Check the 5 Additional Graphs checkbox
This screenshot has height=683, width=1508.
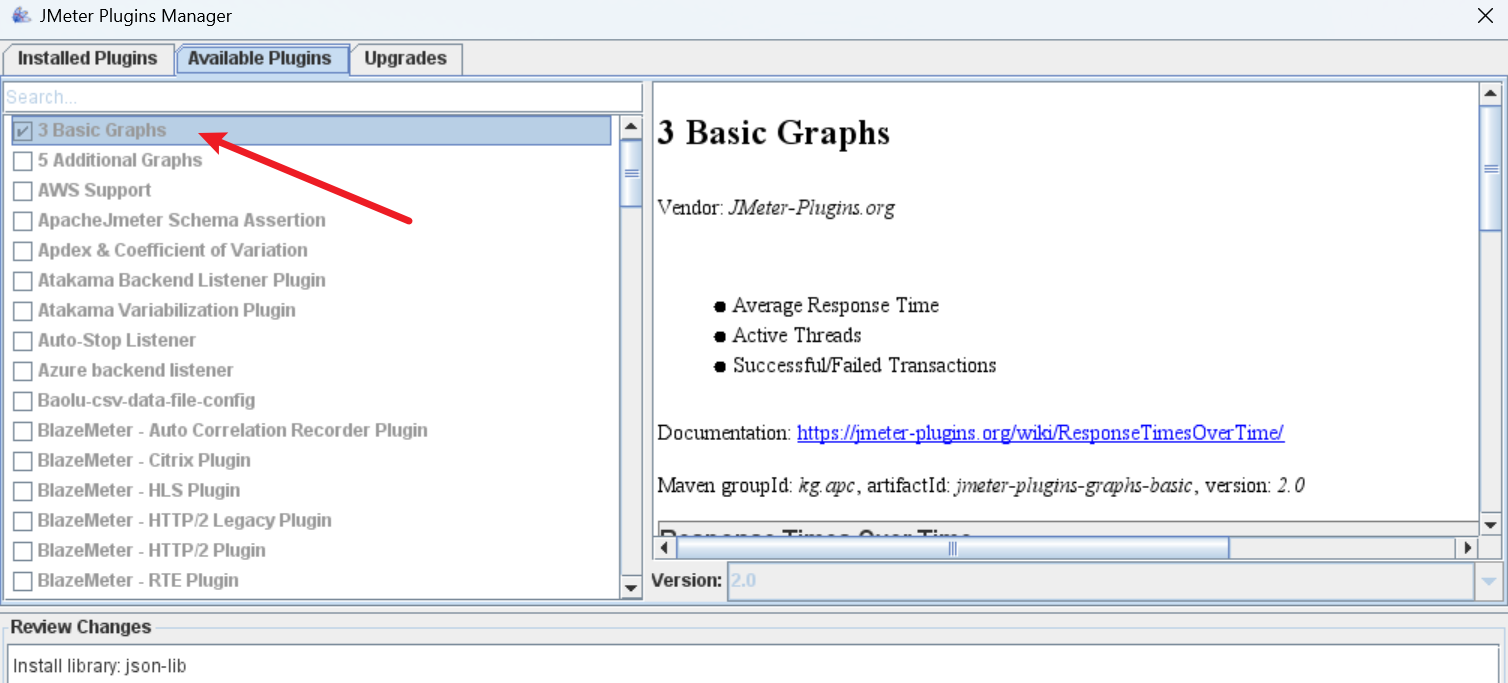(23, 161)
